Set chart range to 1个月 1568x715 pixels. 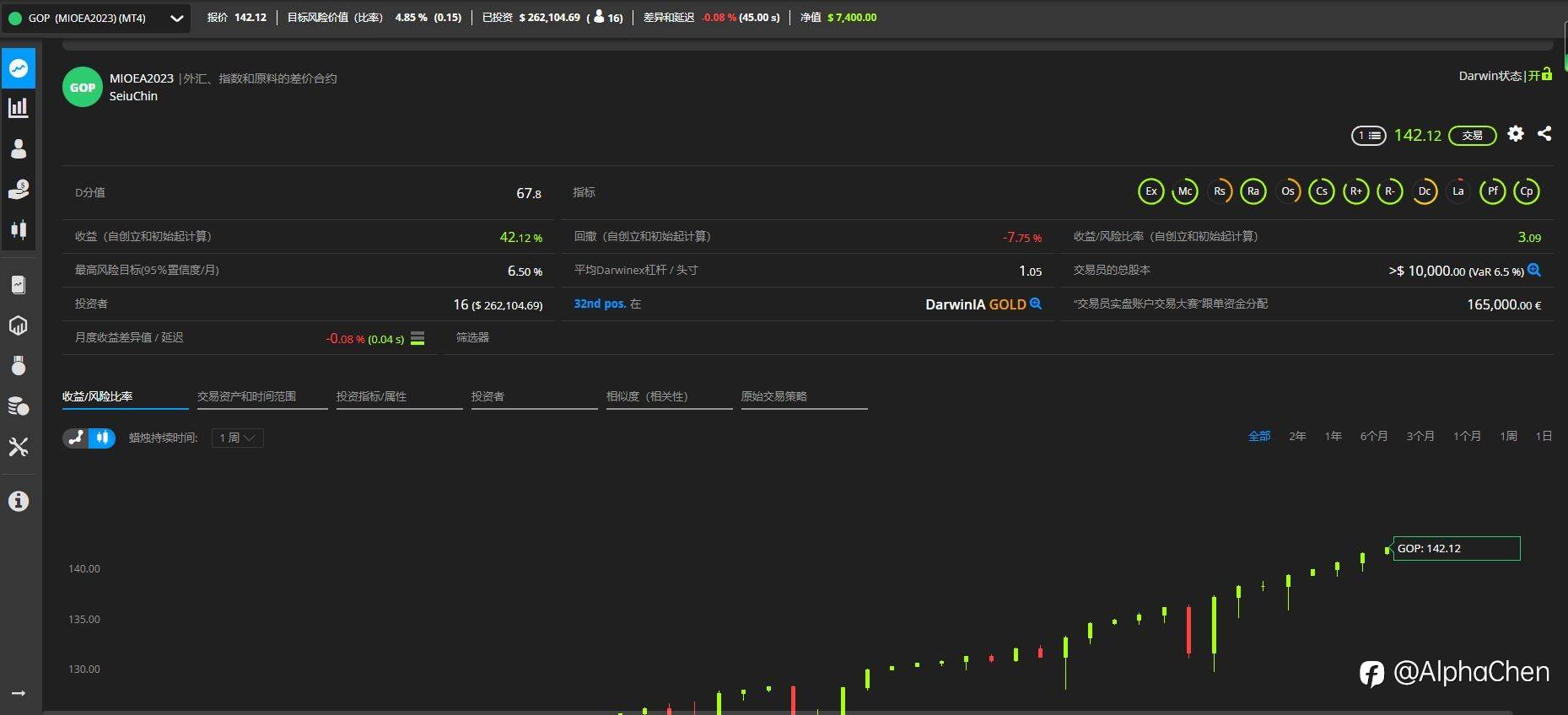point(1467,436)
